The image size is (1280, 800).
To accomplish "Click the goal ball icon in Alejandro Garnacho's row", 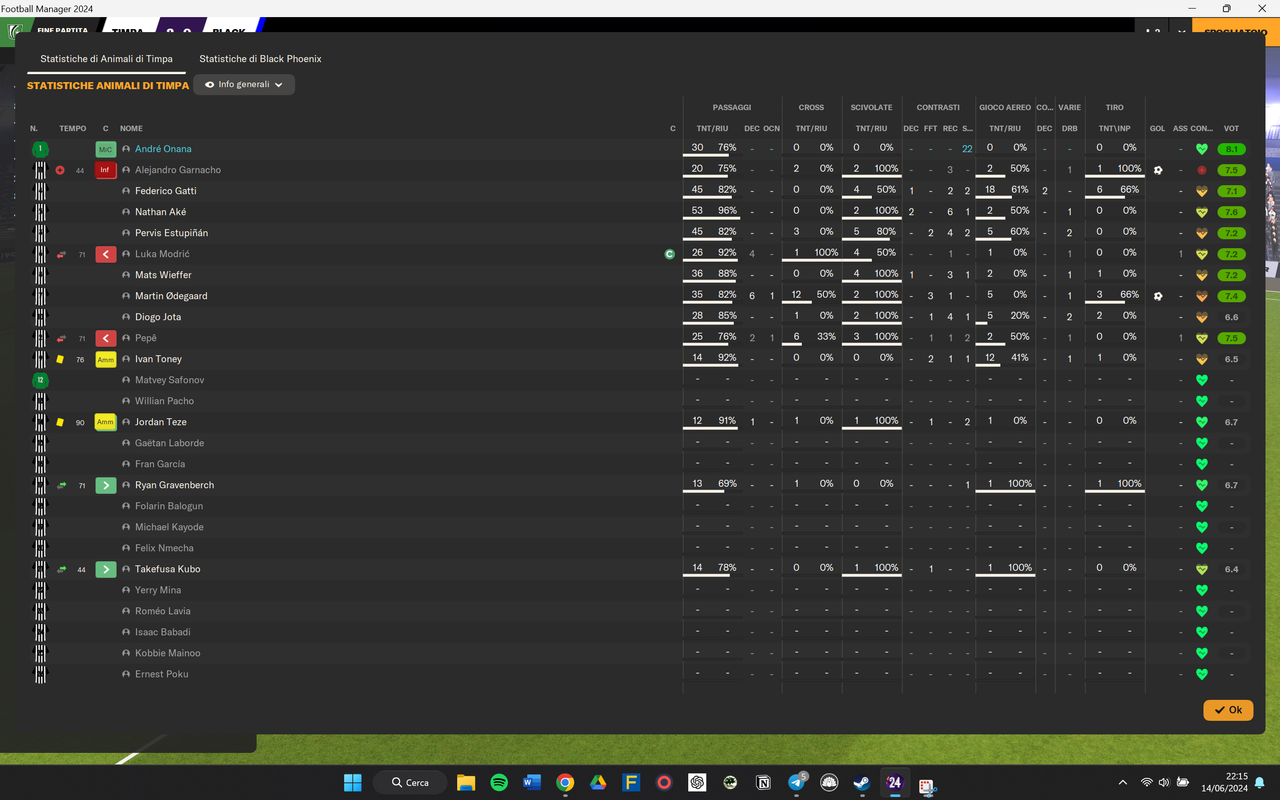I will tap(1158, 170).
